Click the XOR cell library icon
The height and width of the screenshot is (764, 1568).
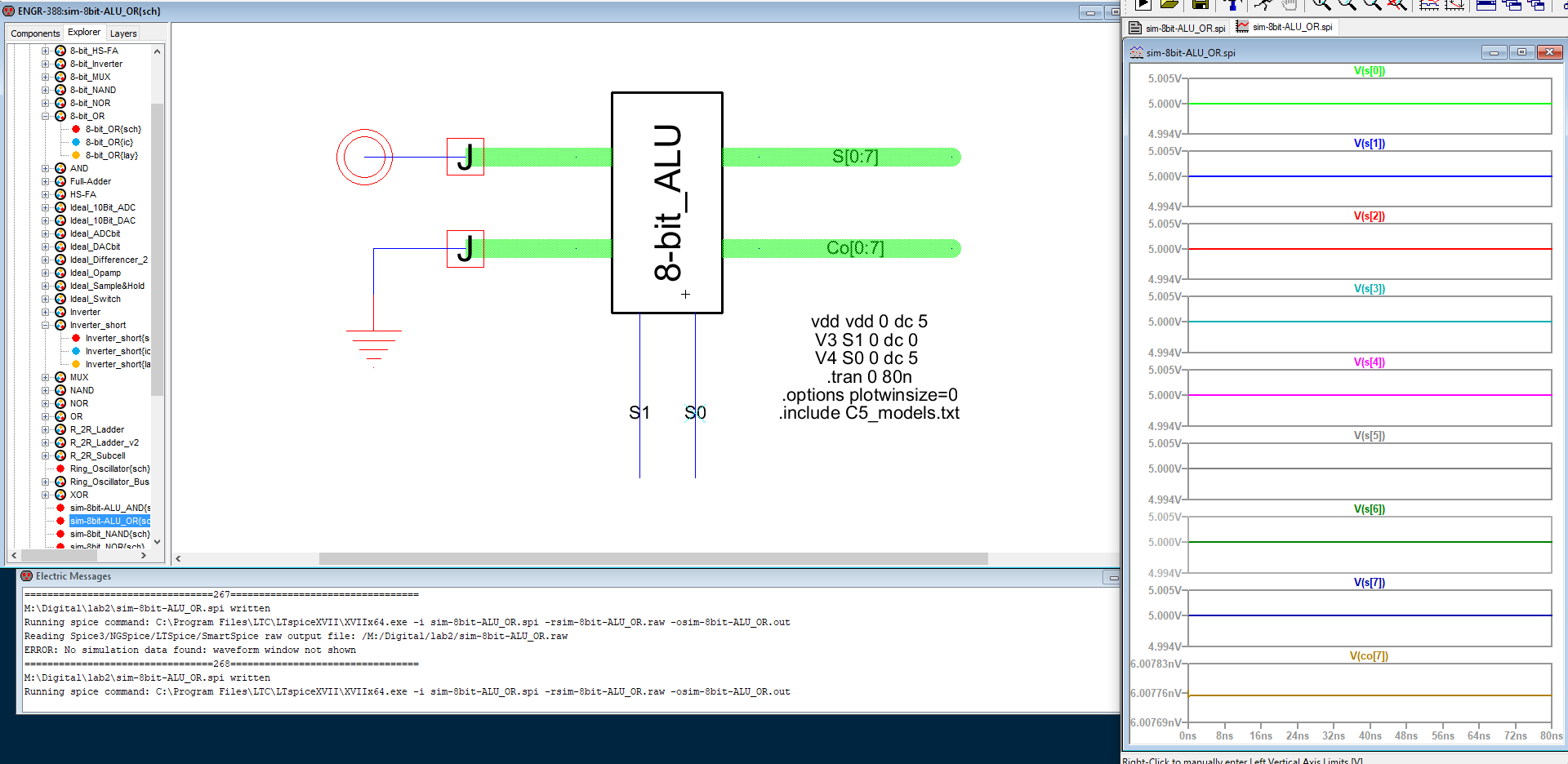[x=60, y=495]
